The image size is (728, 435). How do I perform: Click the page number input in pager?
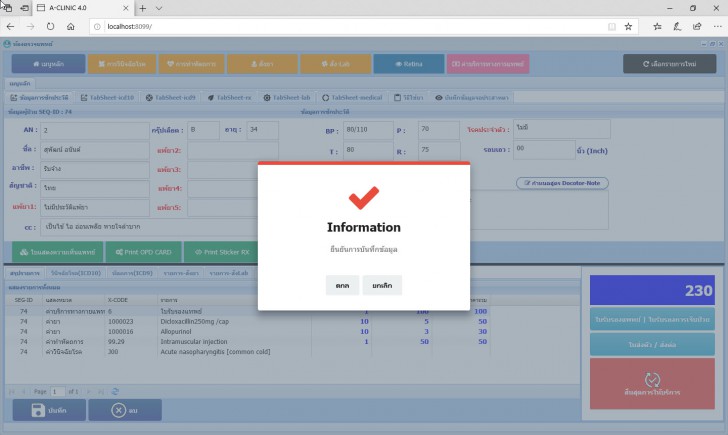[x=58, y=392]
